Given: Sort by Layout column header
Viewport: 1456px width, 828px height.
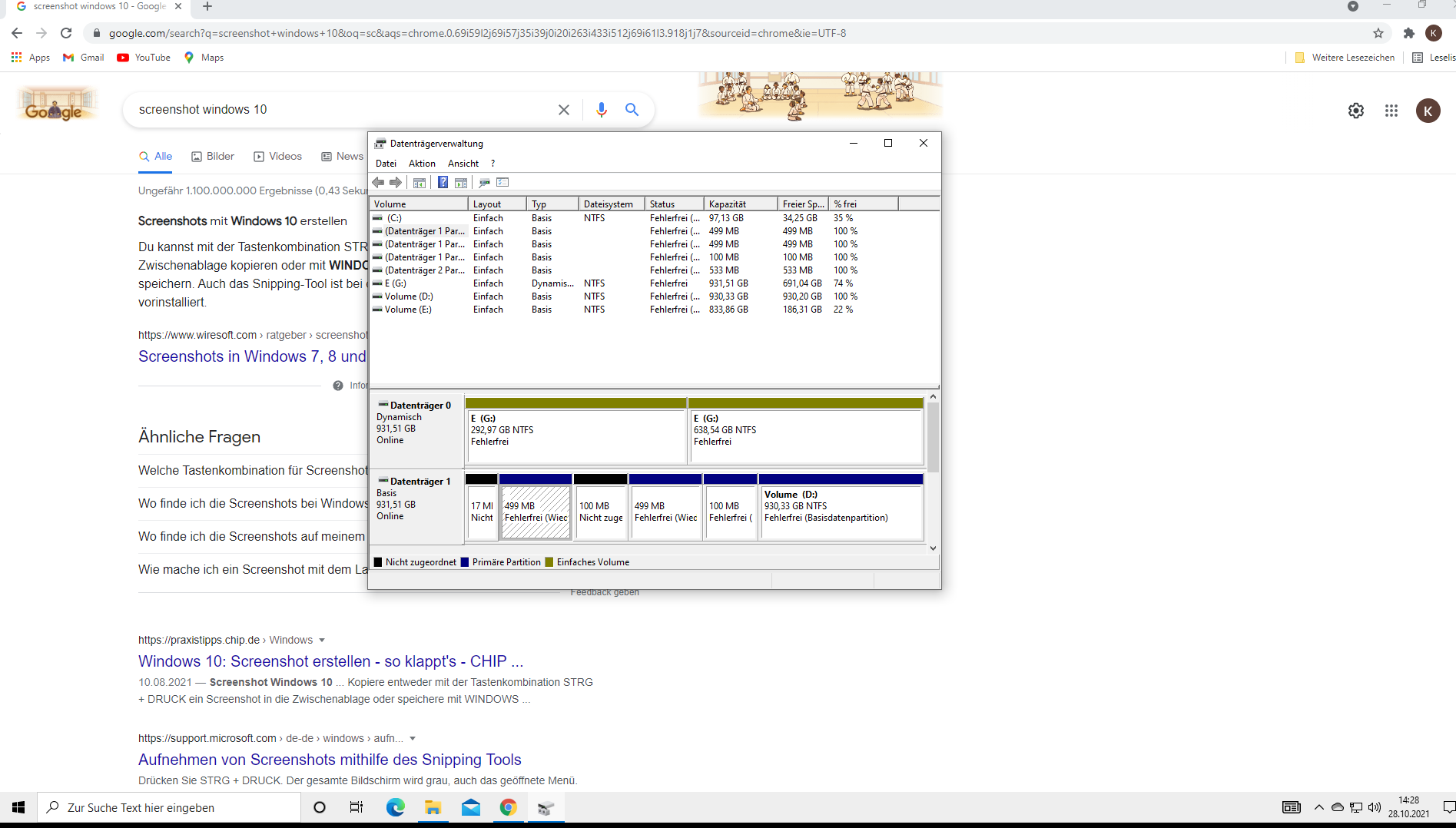Looking at the screenshot, I should (x=497, y=204).
